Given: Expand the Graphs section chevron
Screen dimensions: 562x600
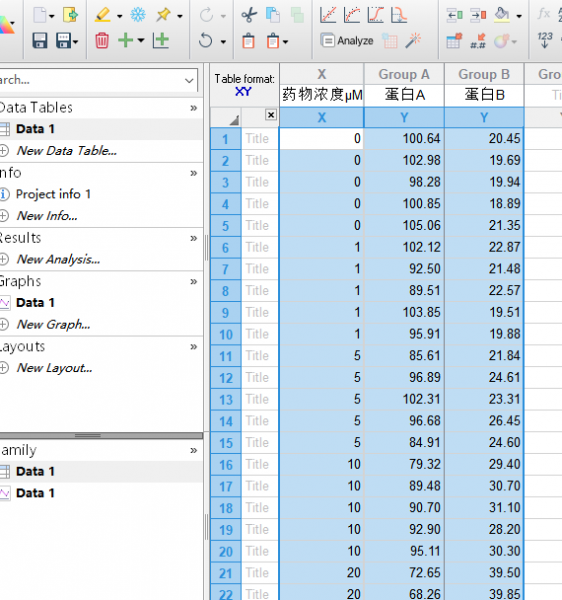Looking at the screenshot, I should pos(194,282).
